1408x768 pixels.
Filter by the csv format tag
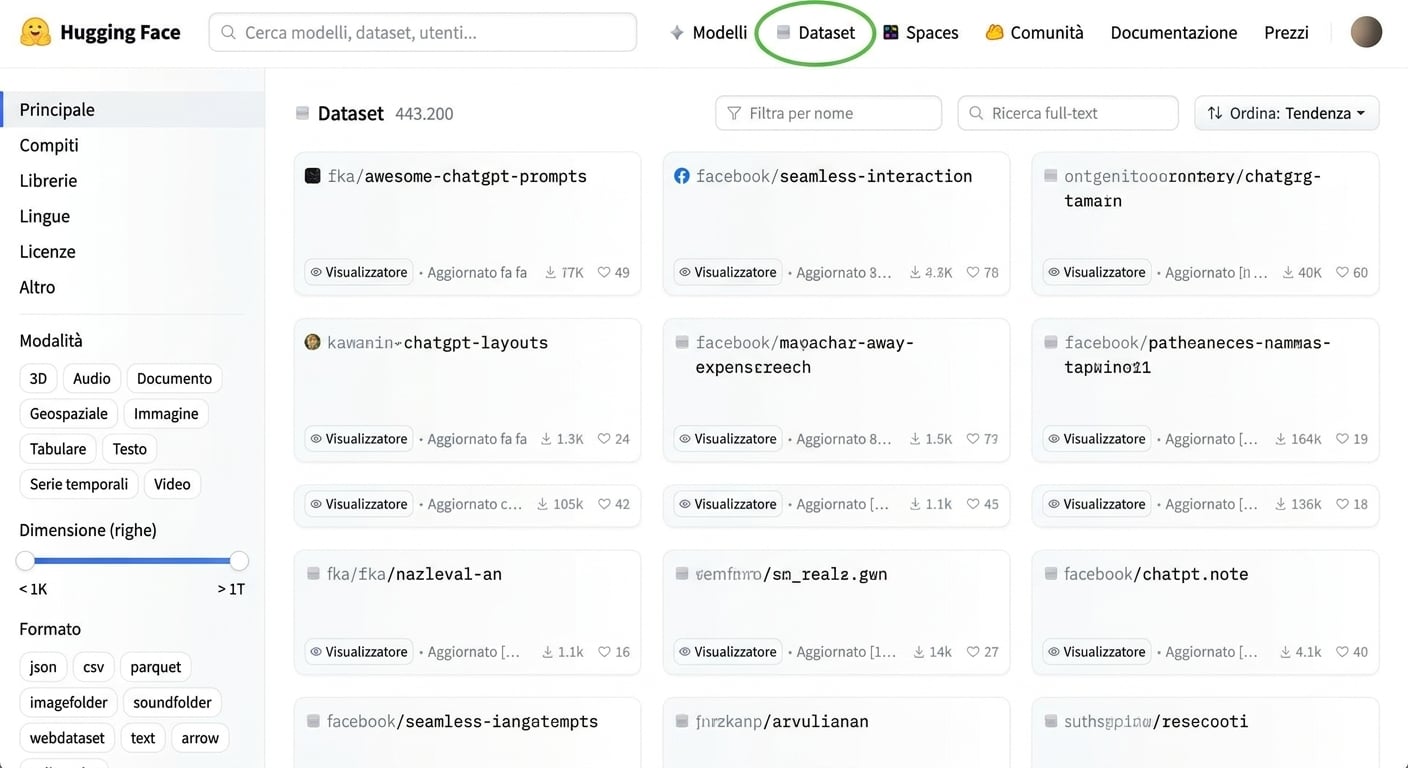tap(93, 667)
